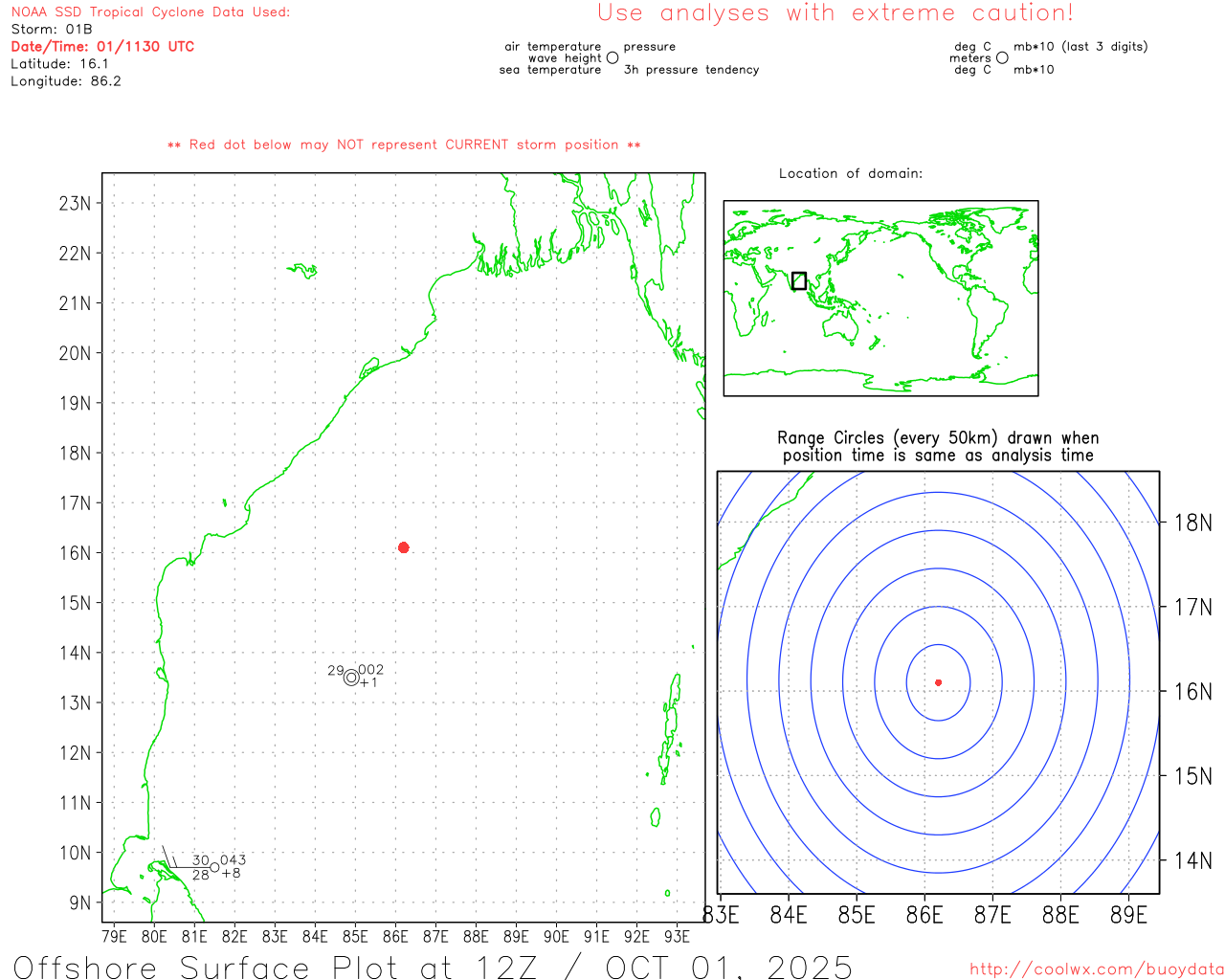This screenshot has width=1225, height=980.
Task: Select the "Storm: 01B" text
Action: pos(52,30)
